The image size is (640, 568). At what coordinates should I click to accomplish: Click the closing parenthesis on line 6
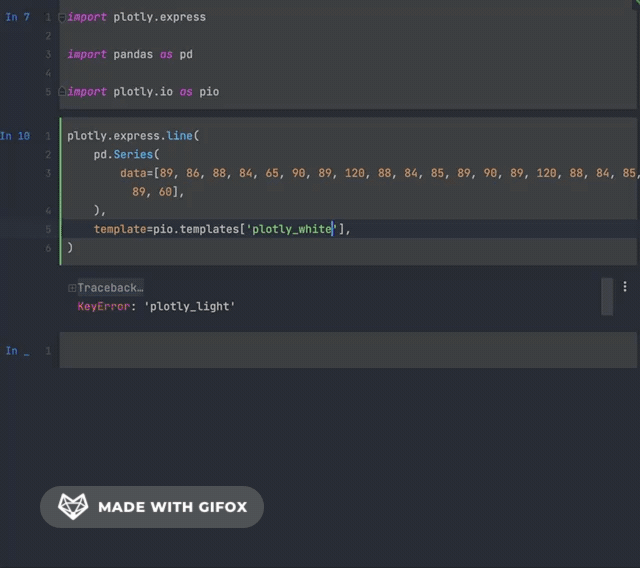[70, 247]
